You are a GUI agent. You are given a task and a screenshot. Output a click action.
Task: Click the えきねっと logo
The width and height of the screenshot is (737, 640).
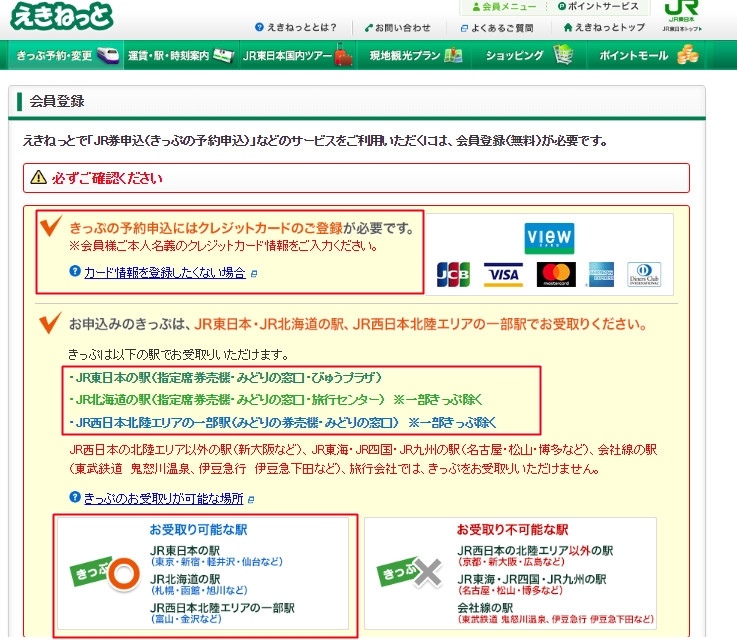coord(62,16)
